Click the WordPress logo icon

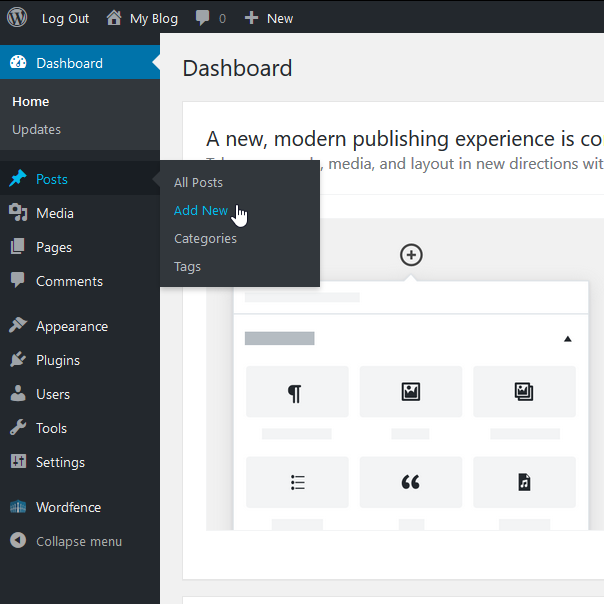coord(17,18)
